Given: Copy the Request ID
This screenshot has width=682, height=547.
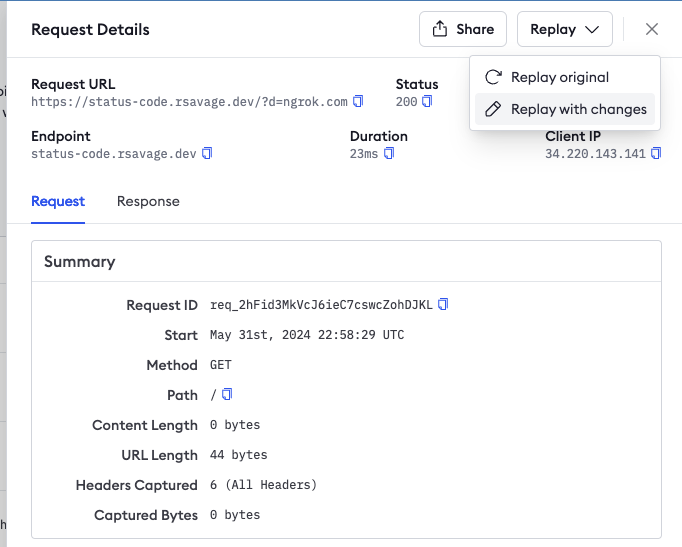Looking at the screenshot, I should tap(443, 305).
